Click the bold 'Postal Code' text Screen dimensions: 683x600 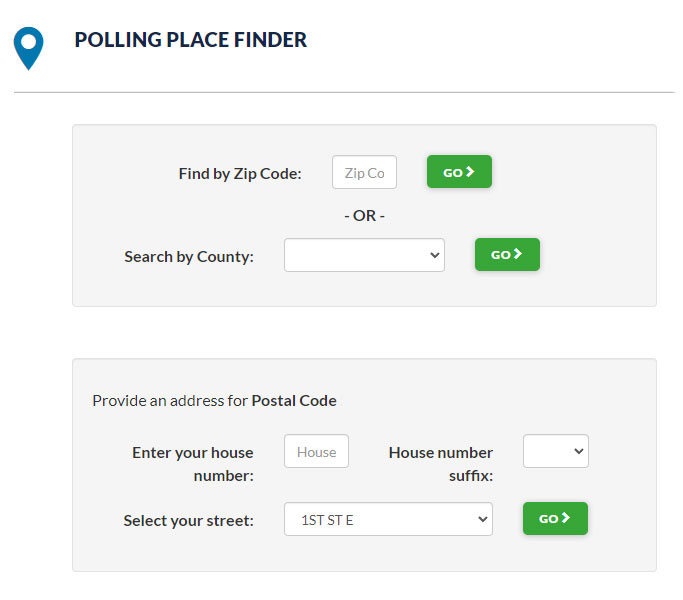coord(294,401)
